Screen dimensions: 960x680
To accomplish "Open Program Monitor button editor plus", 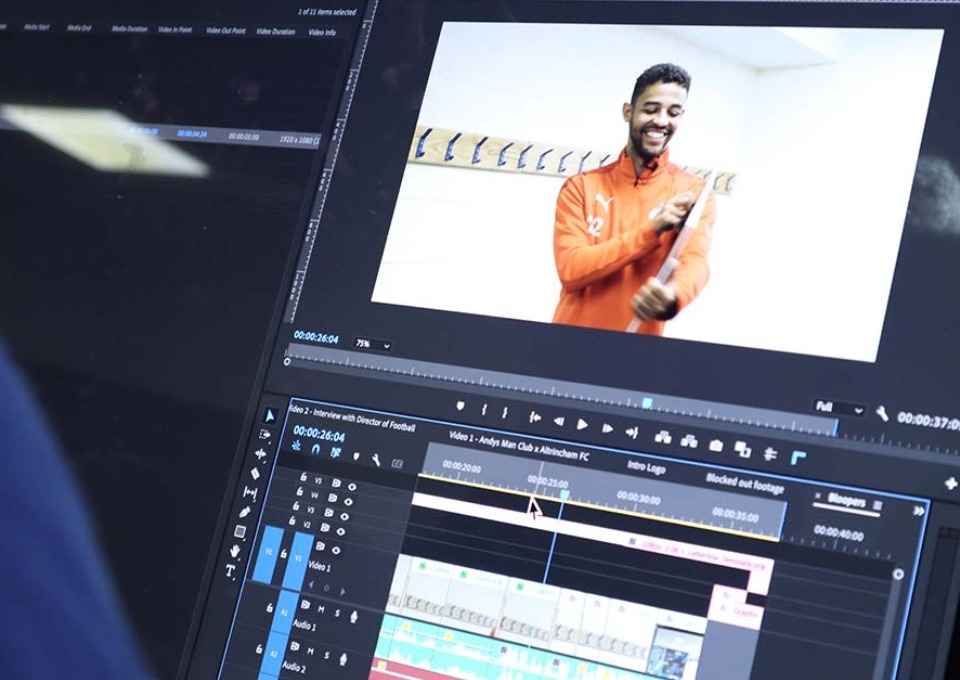I will point(952,484).
